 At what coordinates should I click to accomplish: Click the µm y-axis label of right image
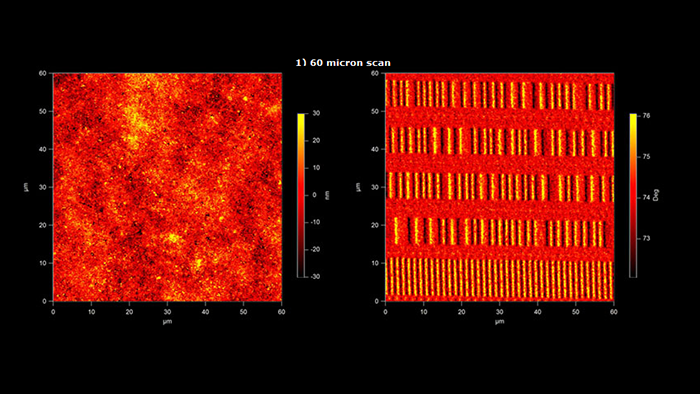358,187
